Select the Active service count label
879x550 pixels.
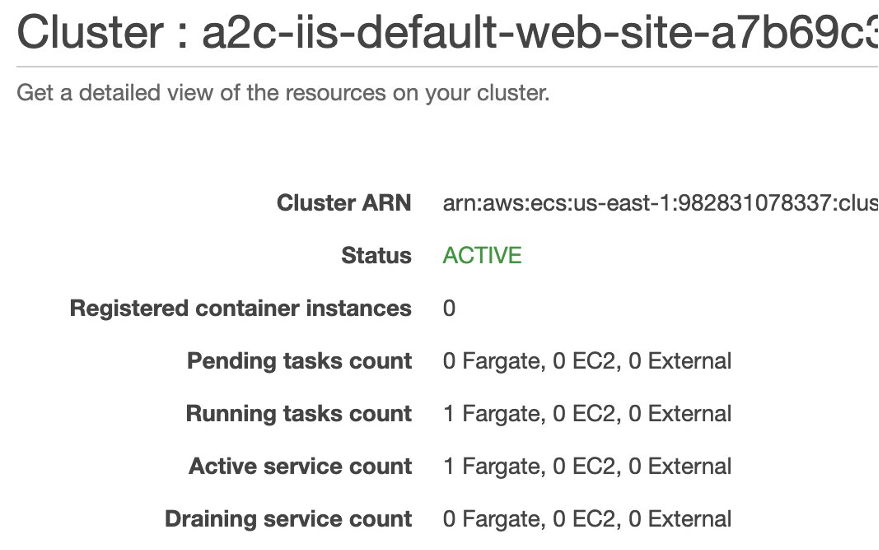(x=300, y=466)
